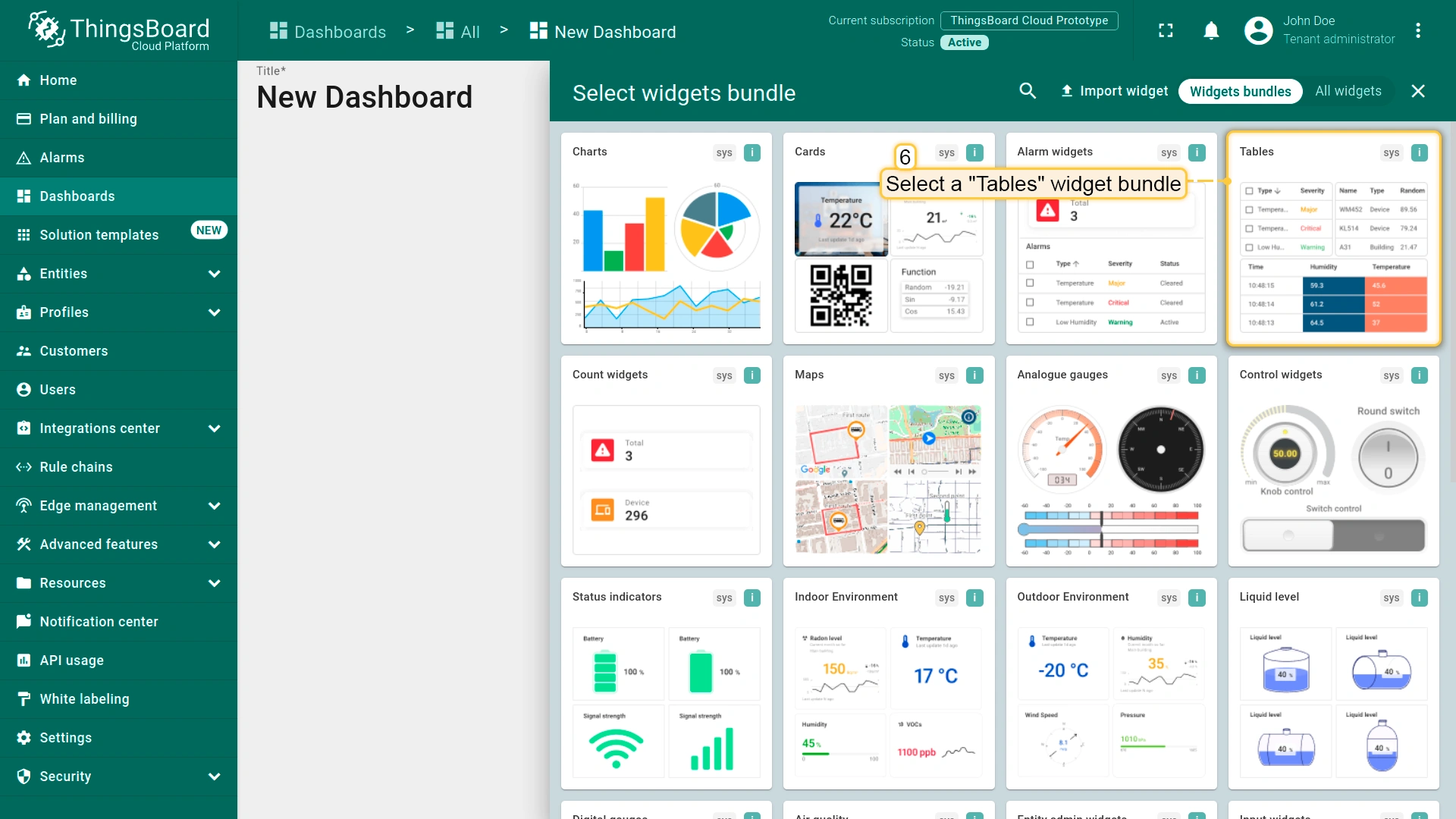This screenshot has height=819, width=1456.
Task: Open Rule chains in sidebar
Action: (76, 467)
